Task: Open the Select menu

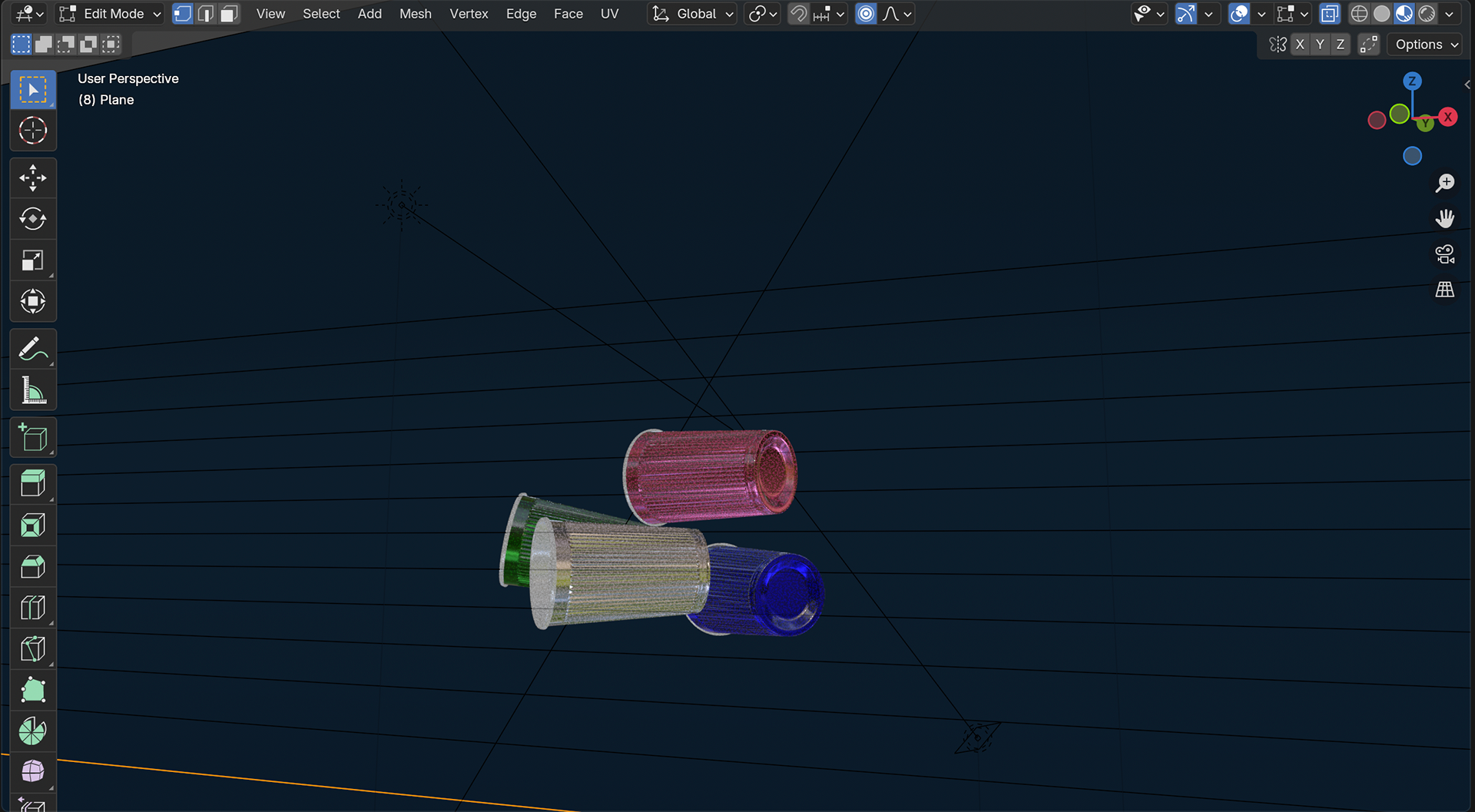Action: click(x=321, y=14)
